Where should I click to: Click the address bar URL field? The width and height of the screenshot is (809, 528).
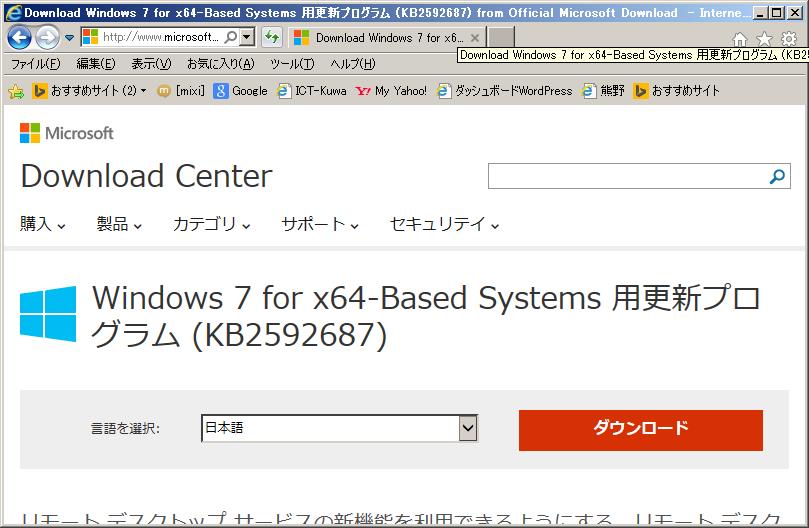160,37
